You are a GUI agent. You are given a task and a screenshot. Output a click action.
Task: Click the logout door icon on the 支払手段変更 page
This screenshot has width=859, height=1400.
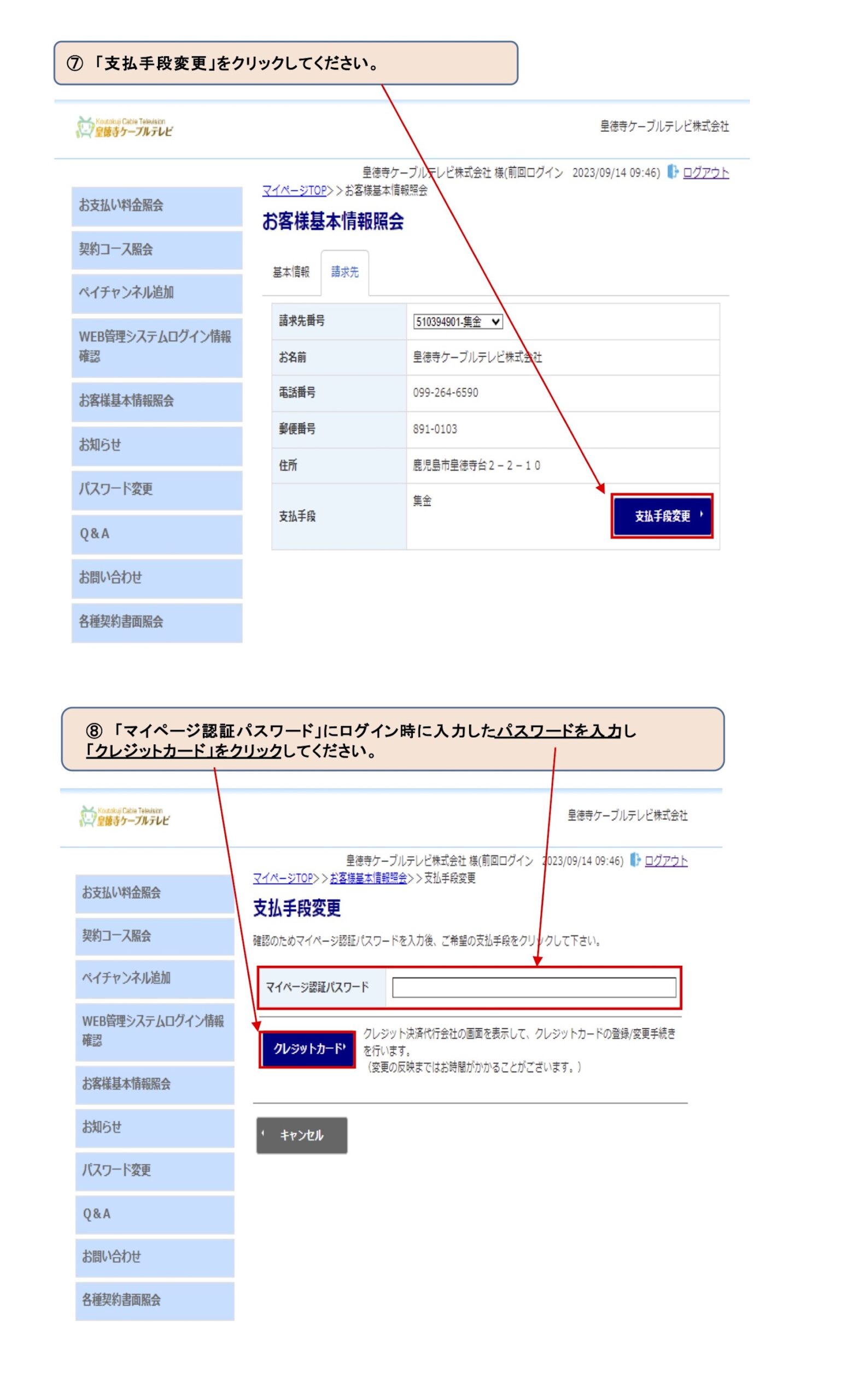[x=635, y=860]
